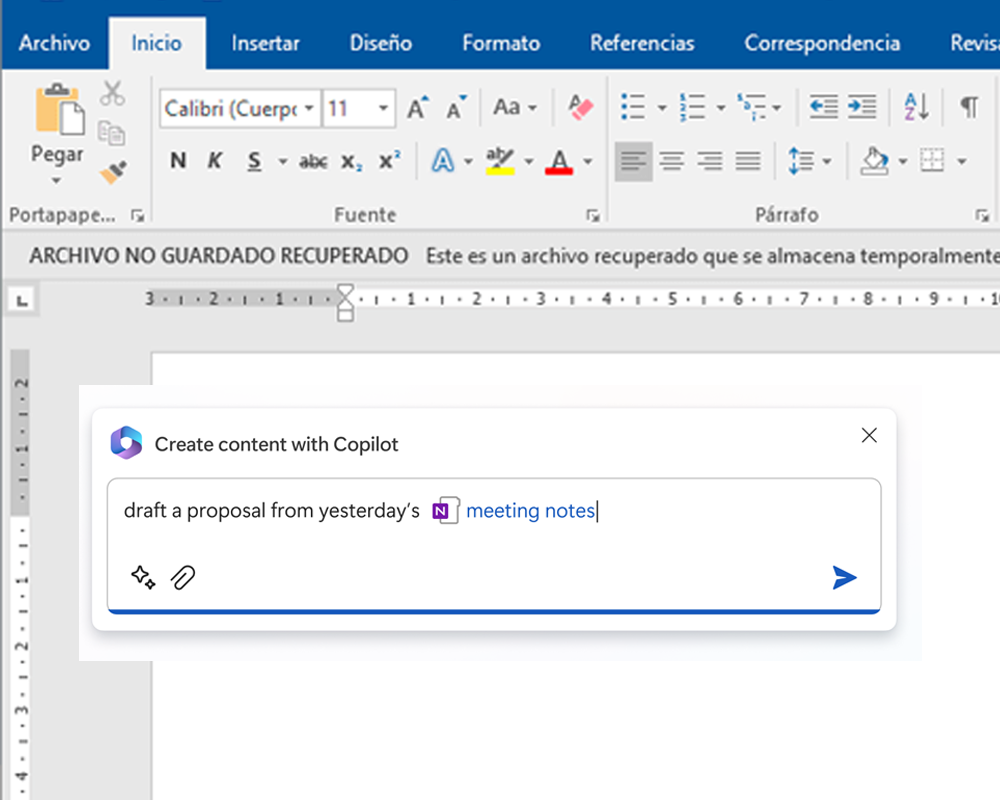The height and width of the screenshot is (800, 1000).
Task: Click the Pegar paste clipboard icon
Action: (59, 109)
